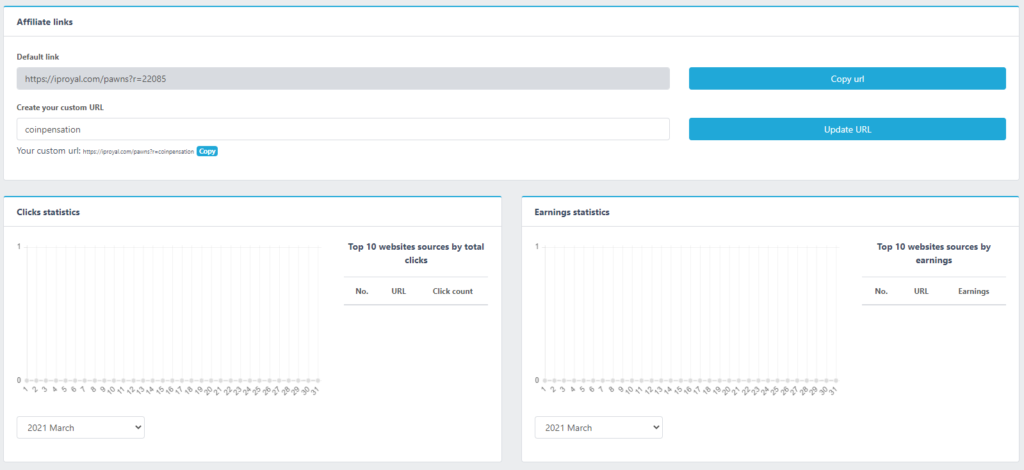
Task: Click the Affiliate links heading
Action: tap(44, 22)
